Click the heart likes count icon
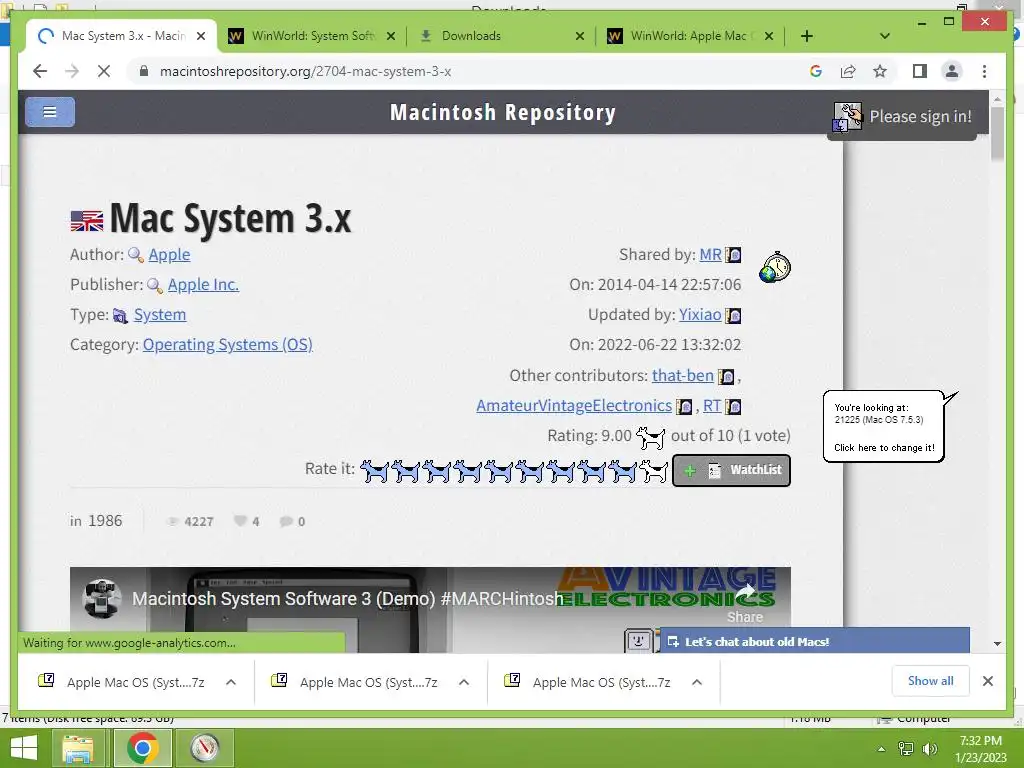 (241, 520)
